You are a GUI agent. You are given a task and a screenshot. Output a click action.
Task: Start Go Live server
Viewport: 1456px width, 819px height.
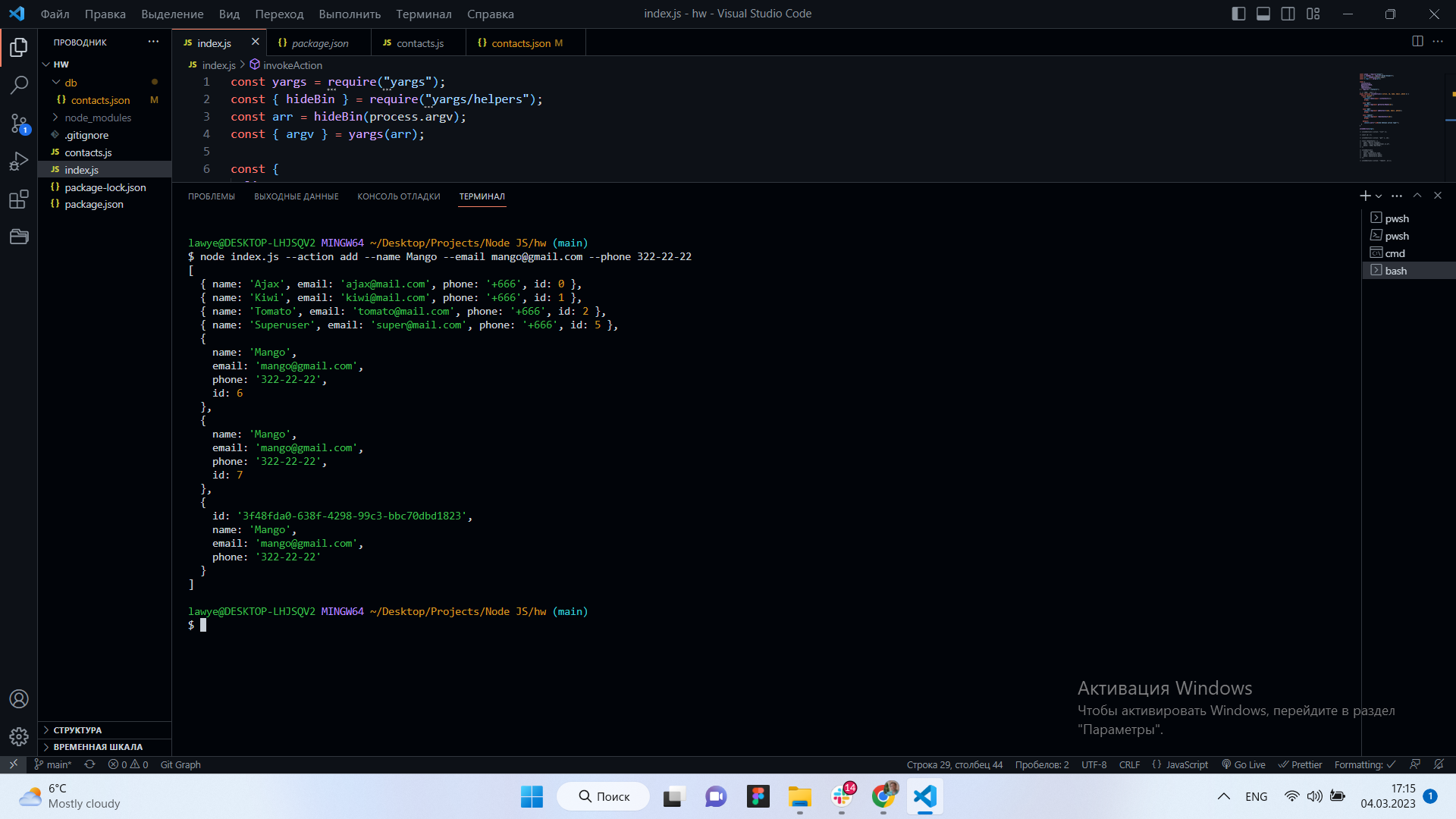(1244, 764)
